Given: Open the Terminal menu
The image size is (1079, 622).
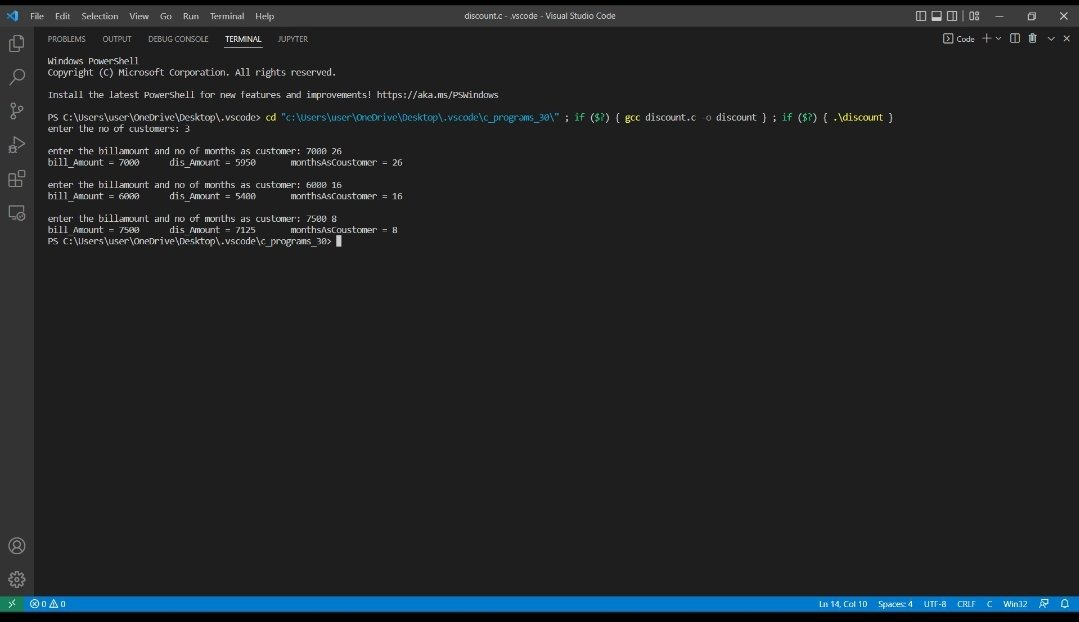Looking at the screenshot, I should (227, 16).
